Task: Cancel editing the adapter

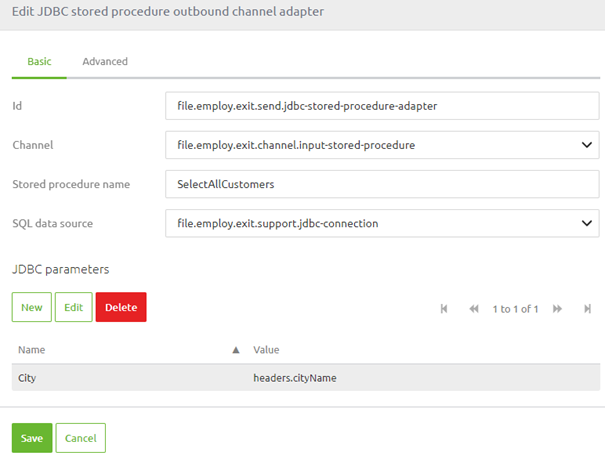Action: (81, 438)
